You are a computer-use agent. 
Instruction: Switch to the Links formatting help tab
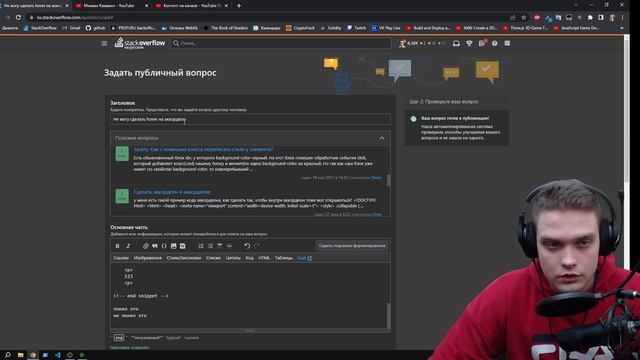point(121,258)
